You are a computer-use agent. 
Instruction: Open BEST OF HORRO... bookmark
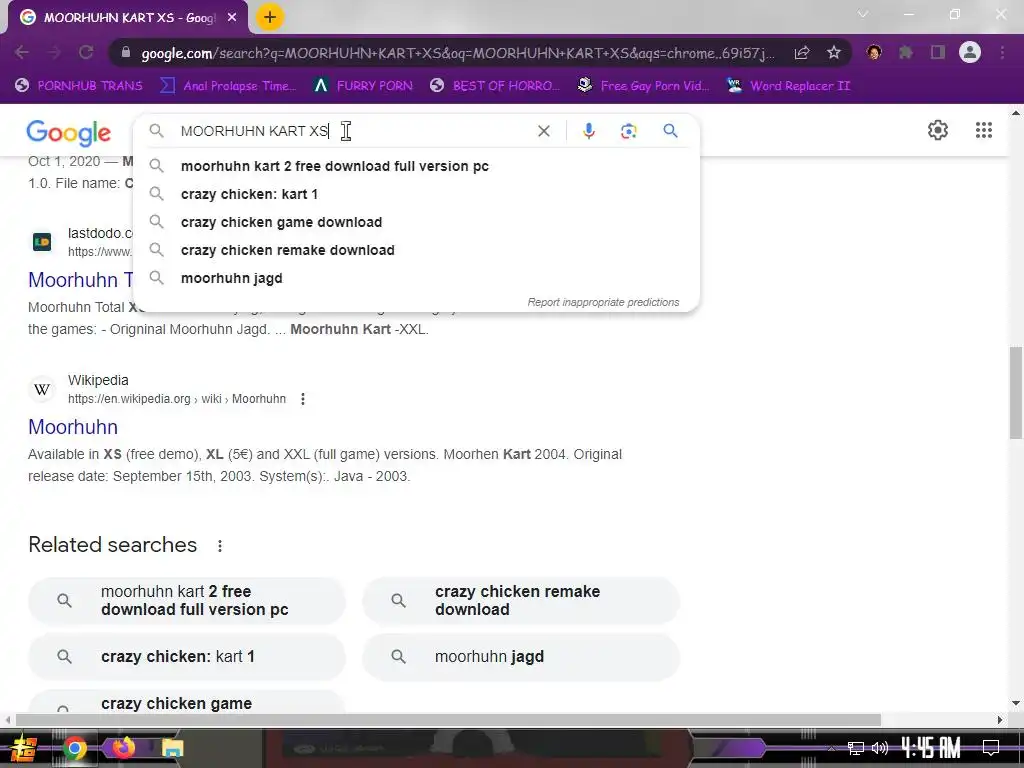click(495, 86)
